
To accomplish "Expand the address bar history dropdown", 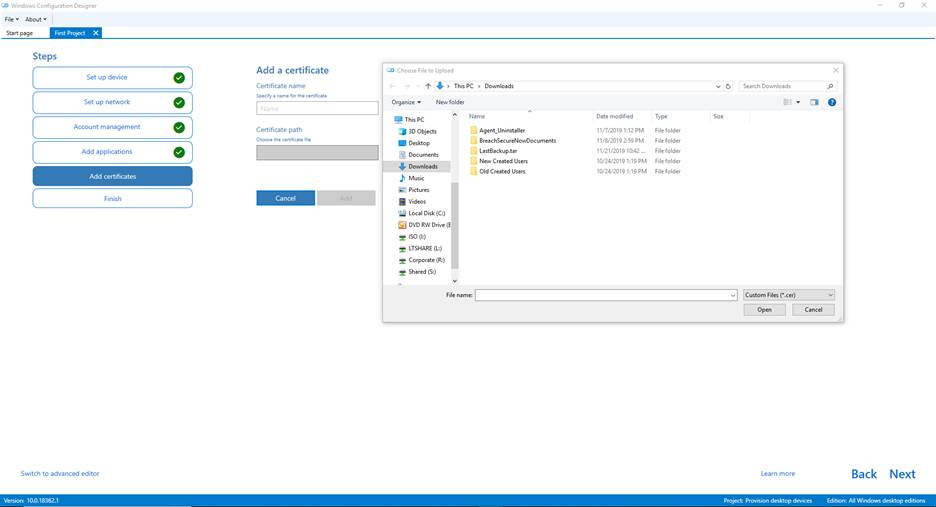I will [718, 86].
